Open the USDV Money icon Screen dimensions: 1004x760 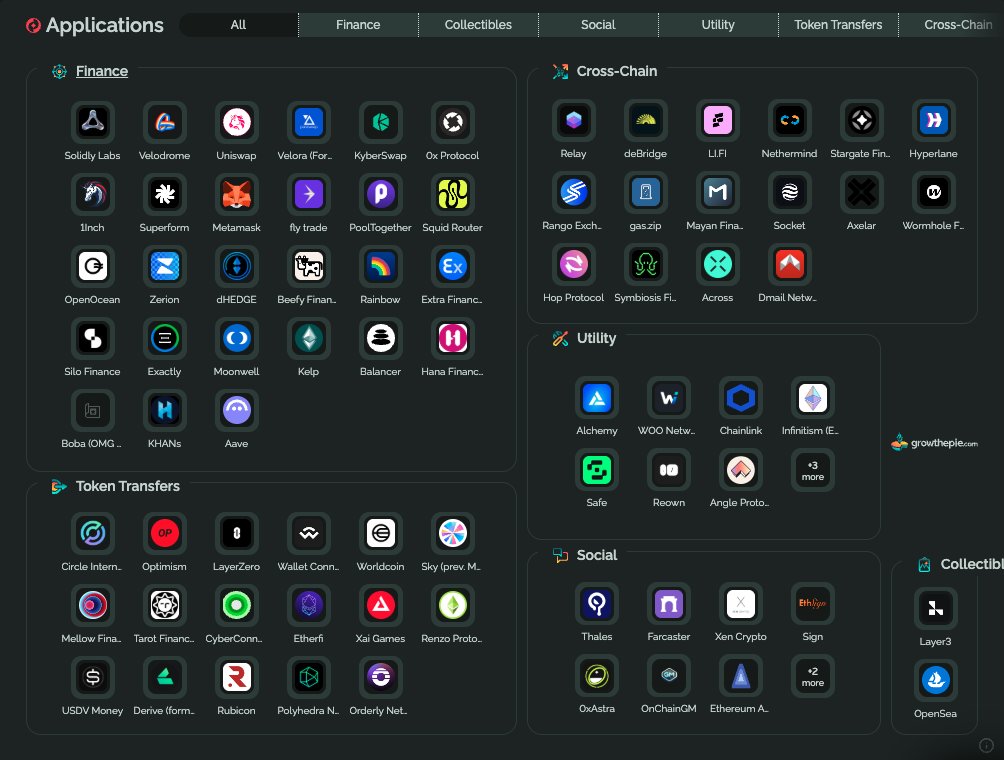click(x=92, y=677)
